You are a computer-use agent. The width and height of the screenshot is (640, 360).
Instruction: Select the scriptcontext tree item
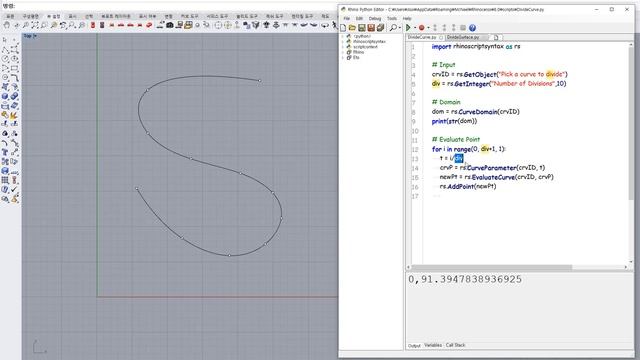365,47
